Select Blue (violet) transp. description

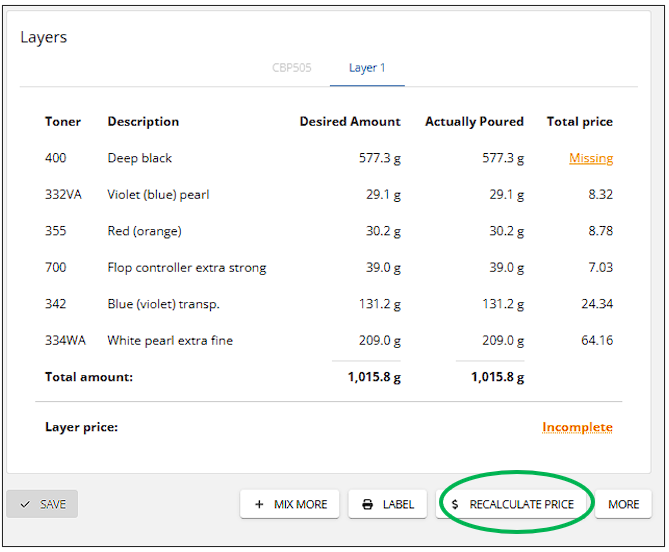[163, 304]
